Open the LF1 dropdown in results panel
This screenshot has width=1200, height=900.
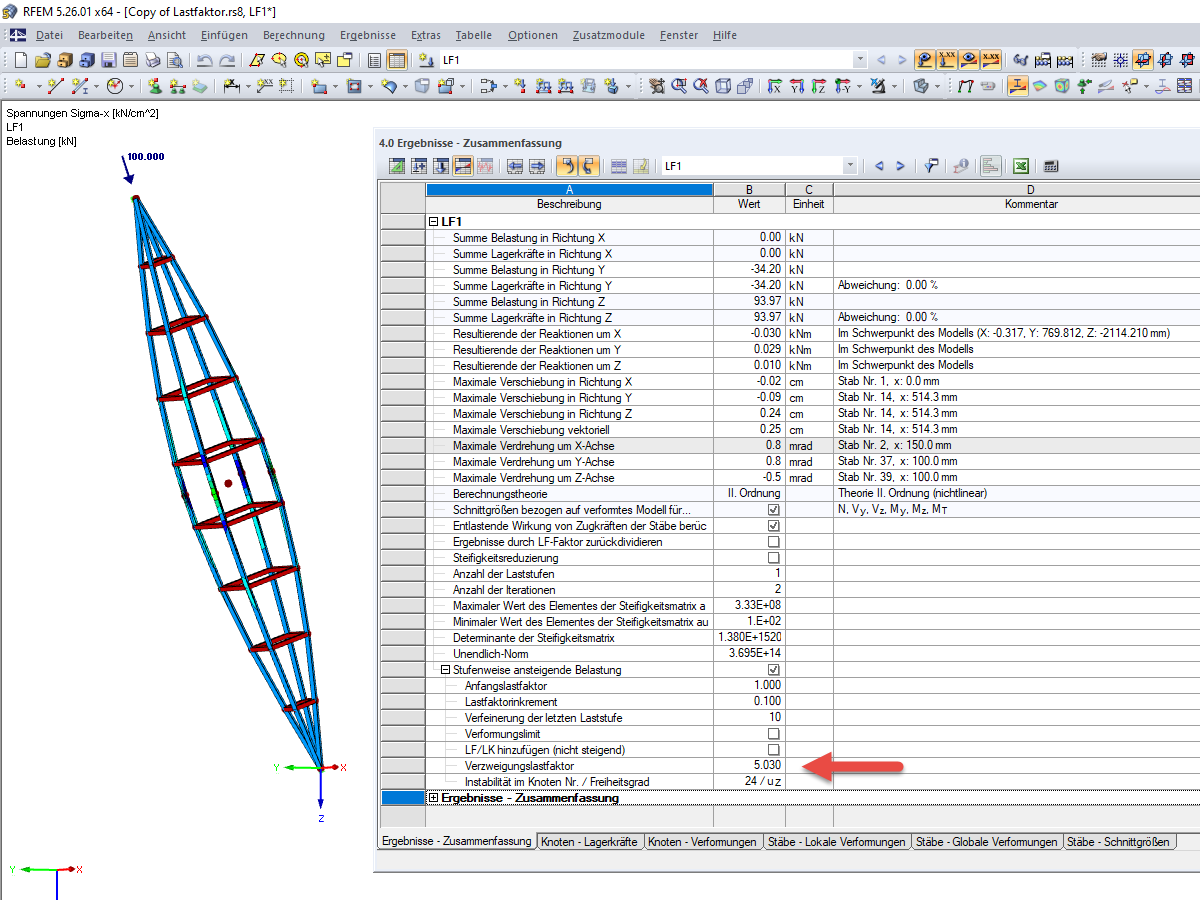click(851, 166)
